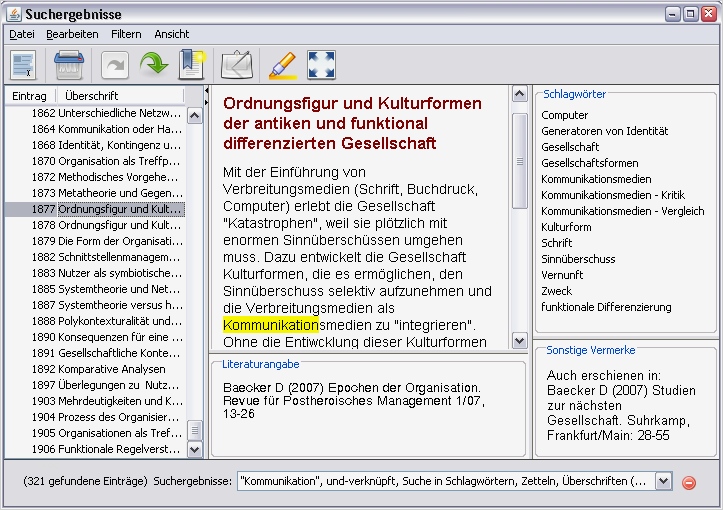Screen dimensions: 723x510
Task: Select highlighted entry 1877 Ordnungsfigur
Action: click(x=95, y=209)
